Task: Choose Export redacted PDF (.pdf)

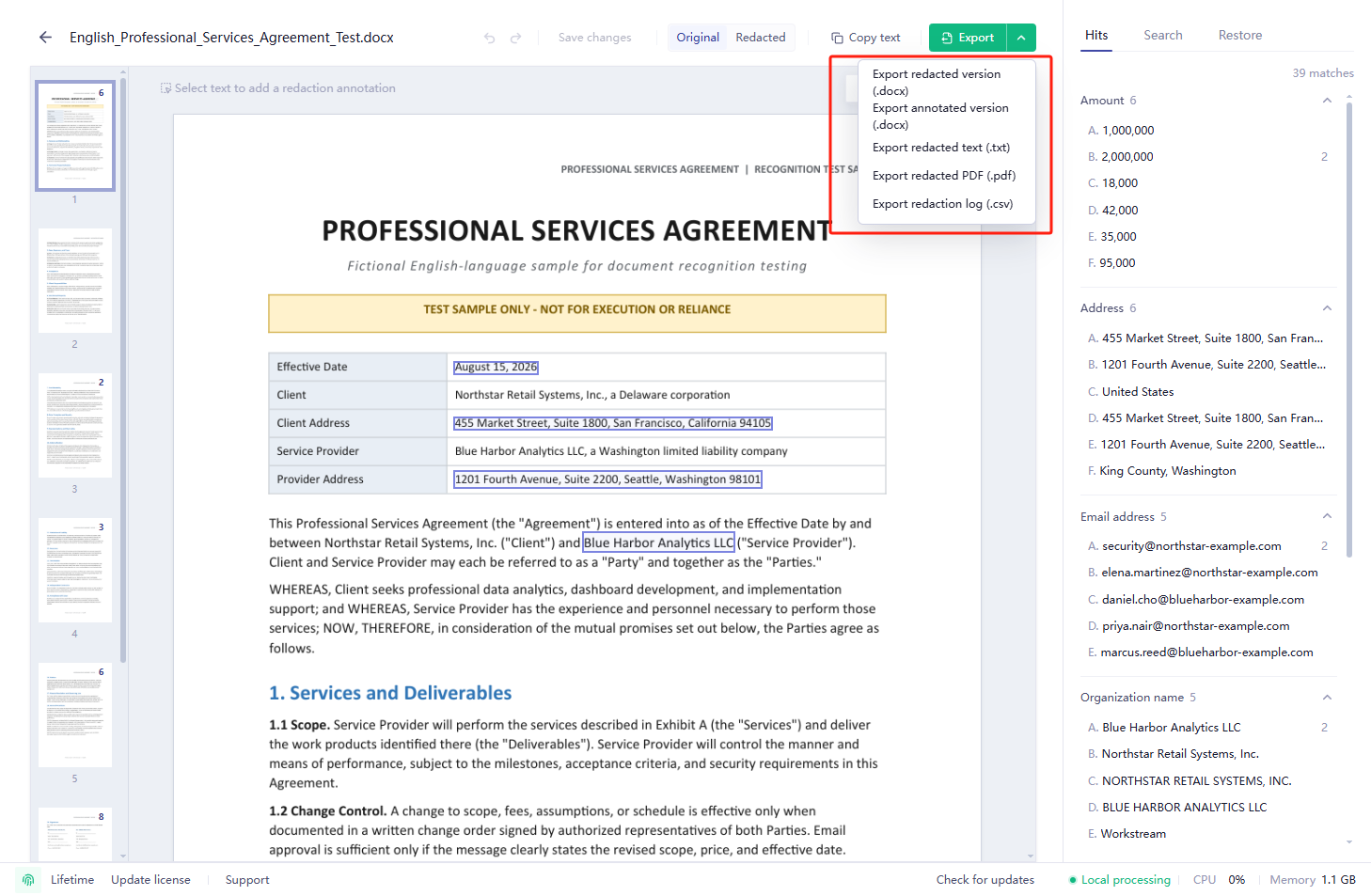Action: 944,176
